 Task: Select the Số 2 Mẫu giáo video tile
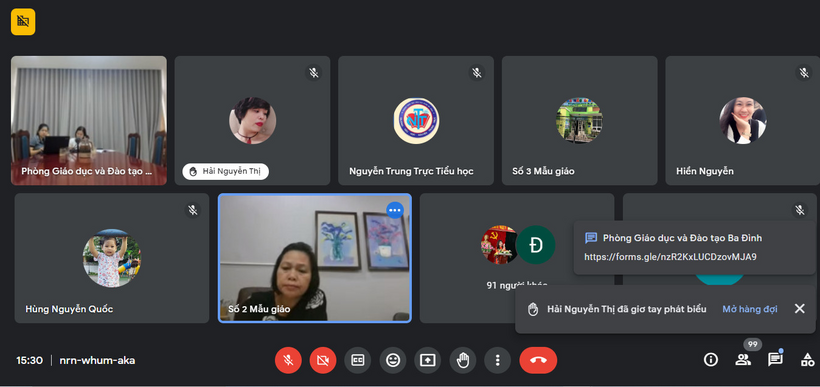click(x=315, y=258)
